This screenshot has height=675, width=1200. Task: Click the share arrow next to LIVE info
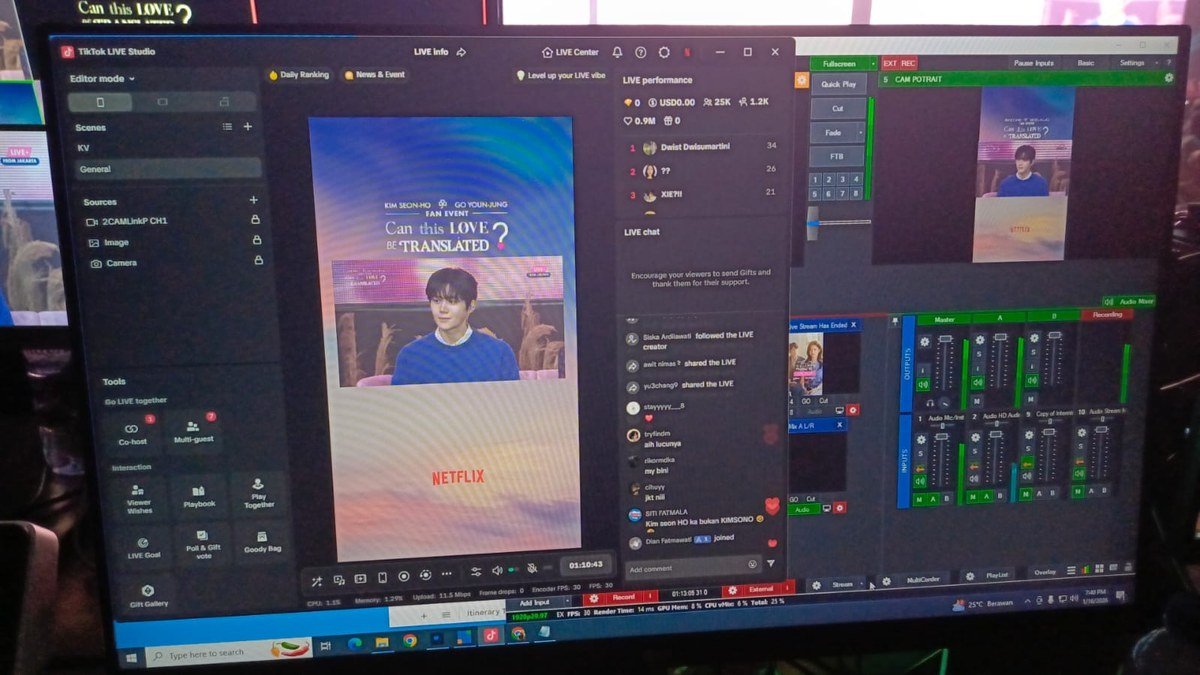point(461,52)
